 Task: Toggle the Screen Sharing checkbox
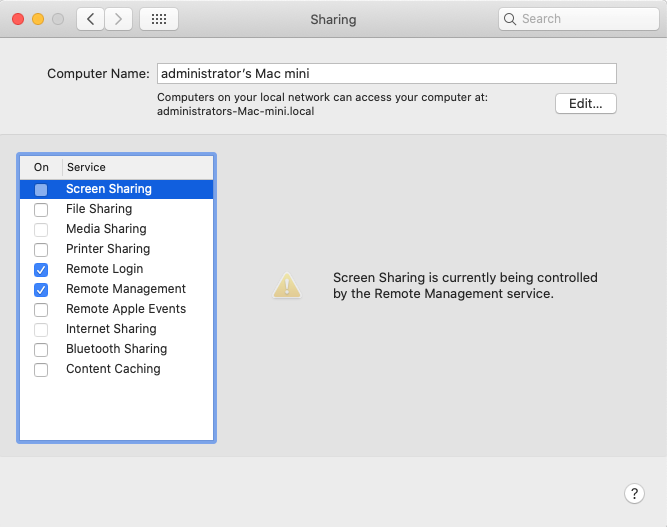click(41, 189)
